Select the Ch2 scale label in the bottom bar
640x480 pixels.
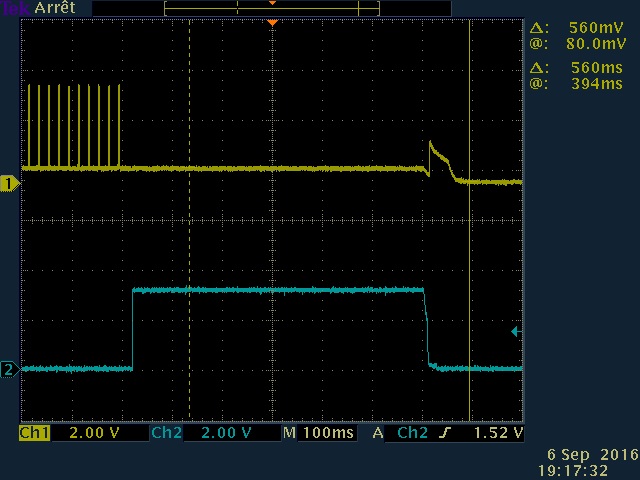[x=166, y=433]
